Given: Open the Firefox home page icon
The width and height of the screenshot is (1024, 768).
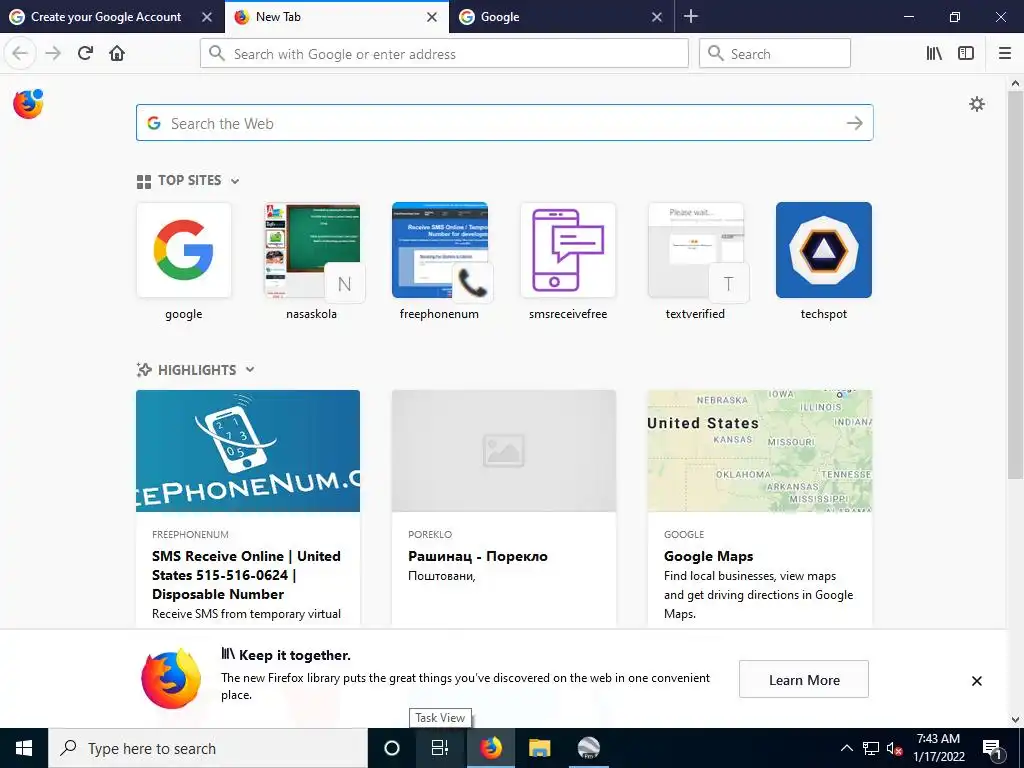Looking at the screenshot, I should (x=117, y=53).
